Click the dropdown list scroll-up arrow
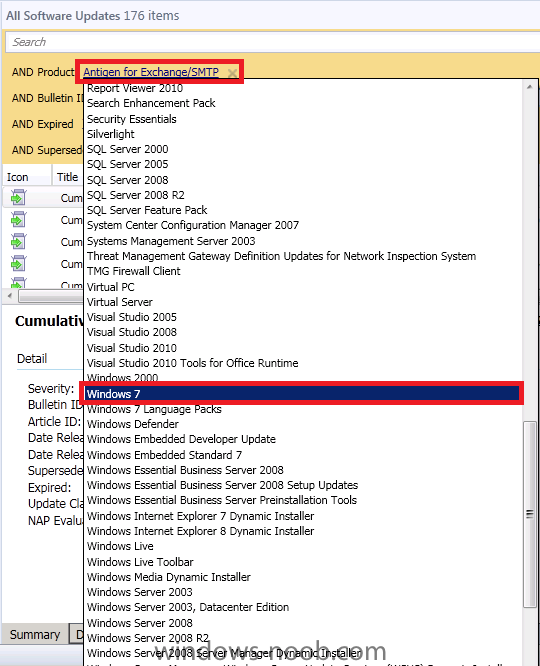Image resolution: width=540 pixels, height=666 pixels. (x=529, y=87)
